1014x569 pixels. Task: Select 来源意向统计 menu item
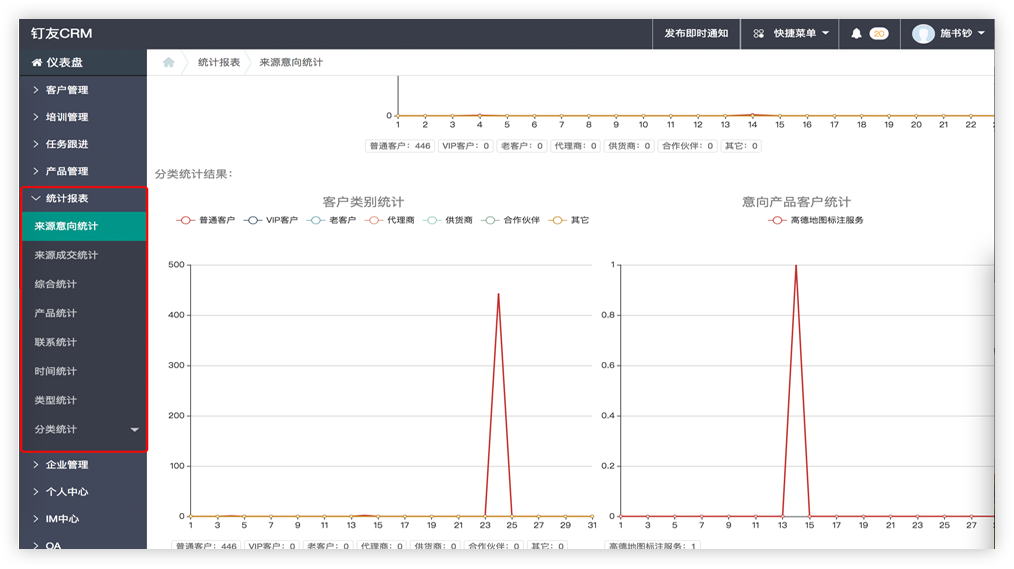pyautogui.click(x=84, y=226)
